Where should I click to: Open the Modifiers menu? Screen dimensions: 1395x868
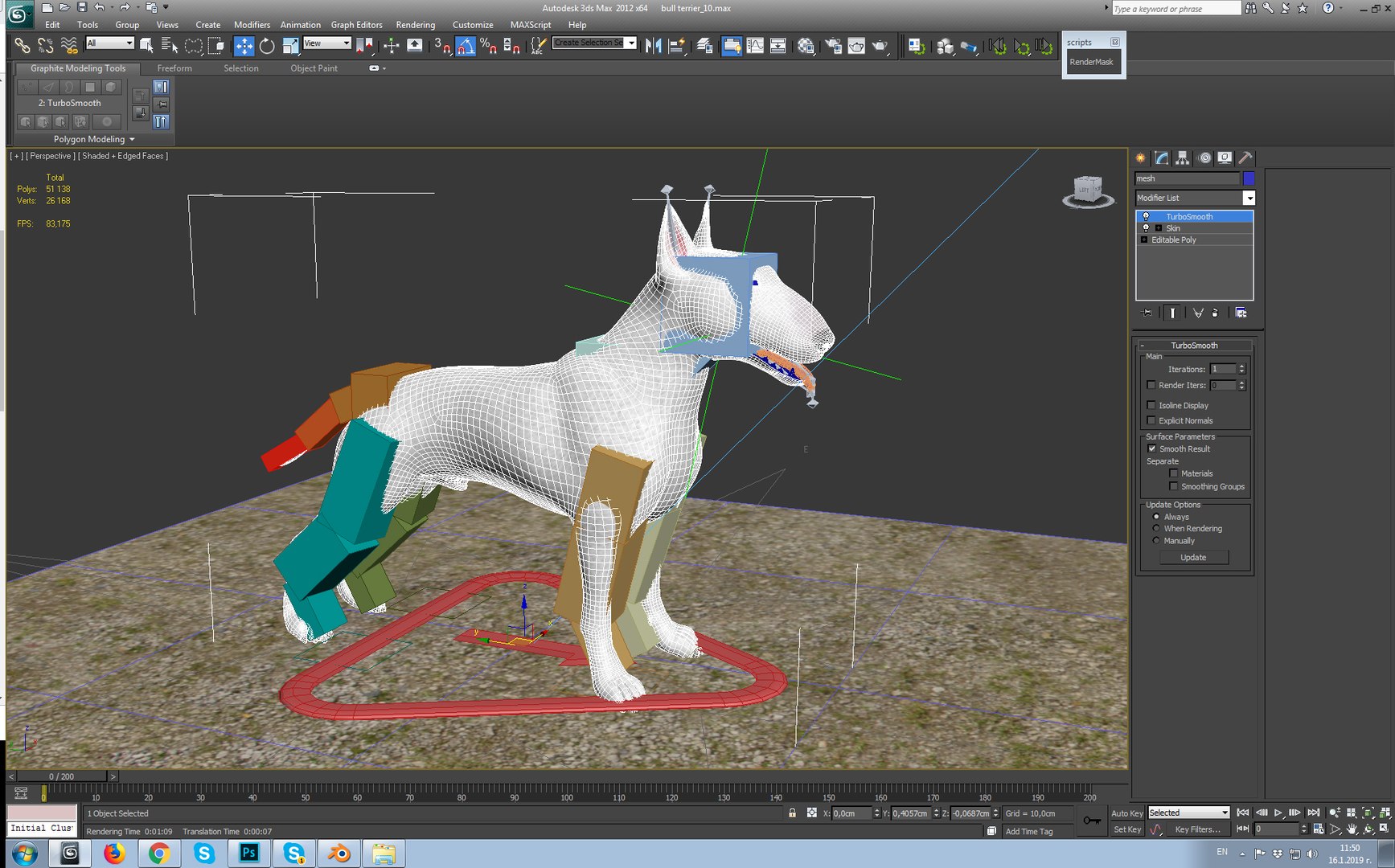(x=252, y=25)
